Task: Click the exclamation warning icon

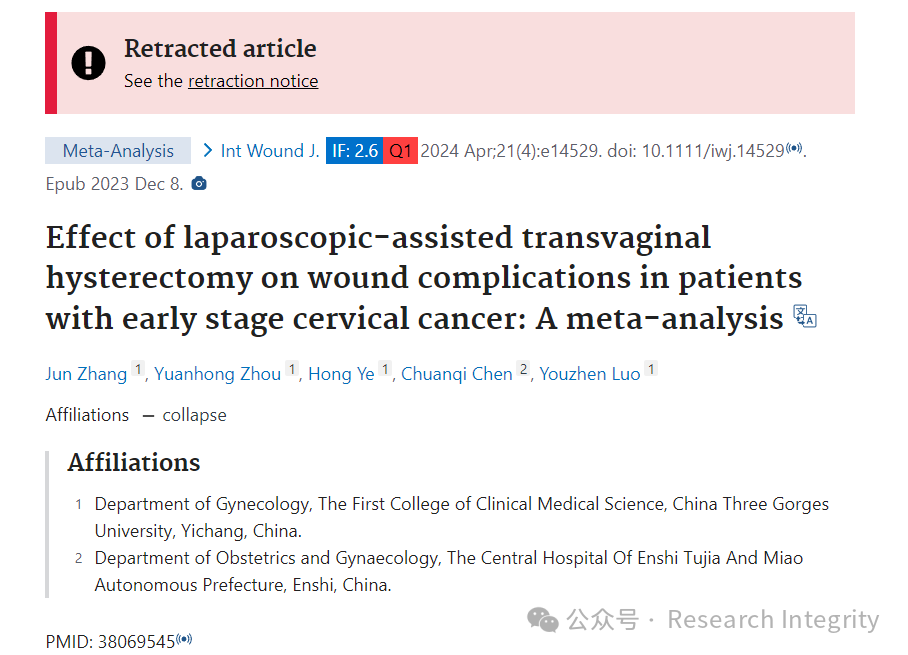Action: [88, 63]
